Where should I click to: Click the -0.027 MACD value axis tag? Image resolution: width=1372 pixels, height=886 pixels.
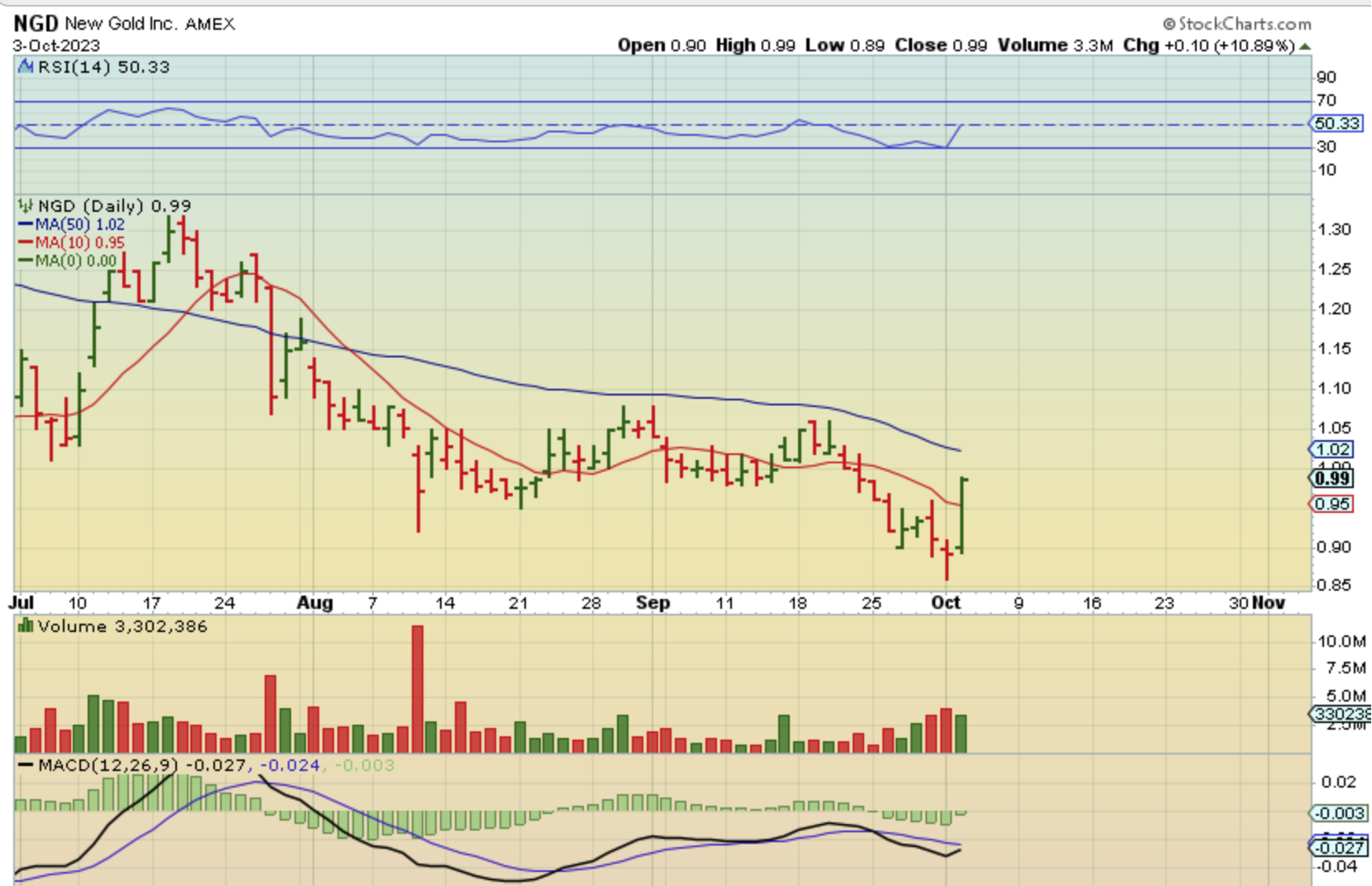click(x=1340, y=847)
